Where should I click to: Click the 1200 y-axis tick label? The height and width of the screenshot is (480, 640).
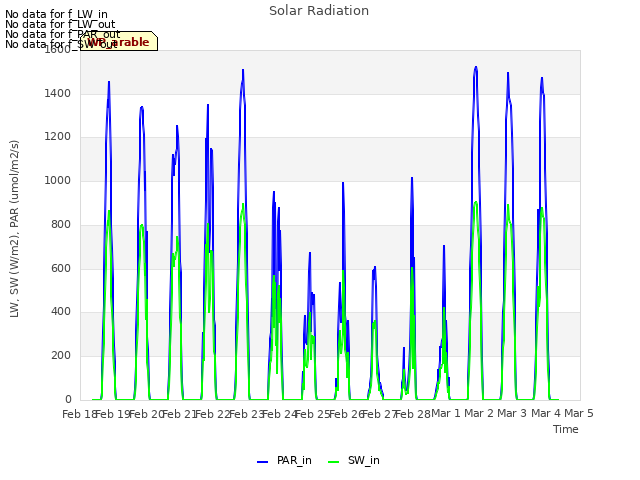pyautogui.click(x=58, y=137)
